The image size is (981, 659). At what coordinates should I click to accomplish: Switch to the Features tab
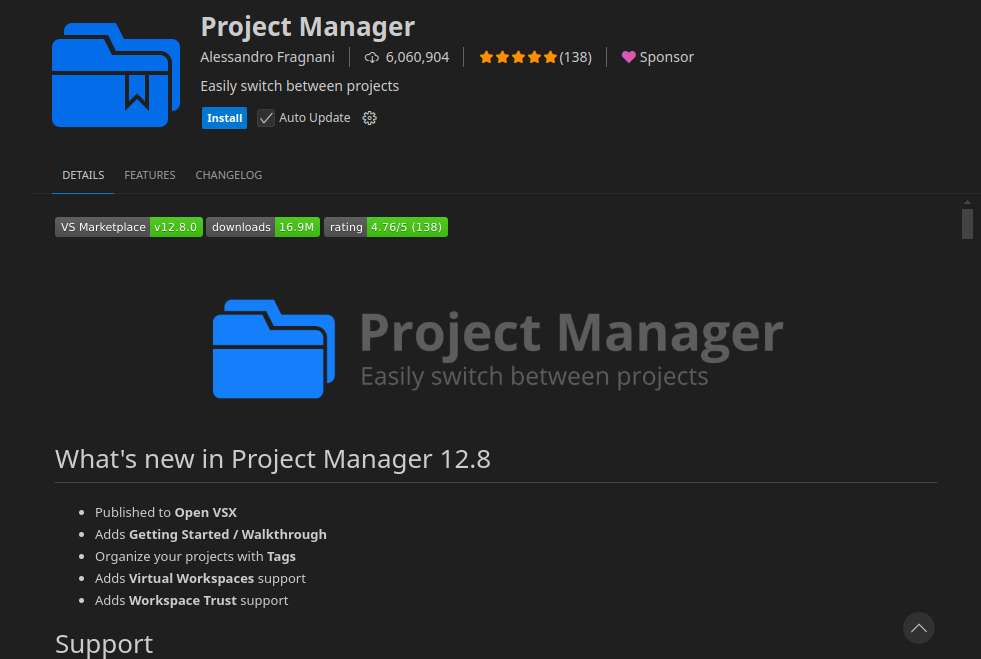pyautogui.click(x=150, y=175)
